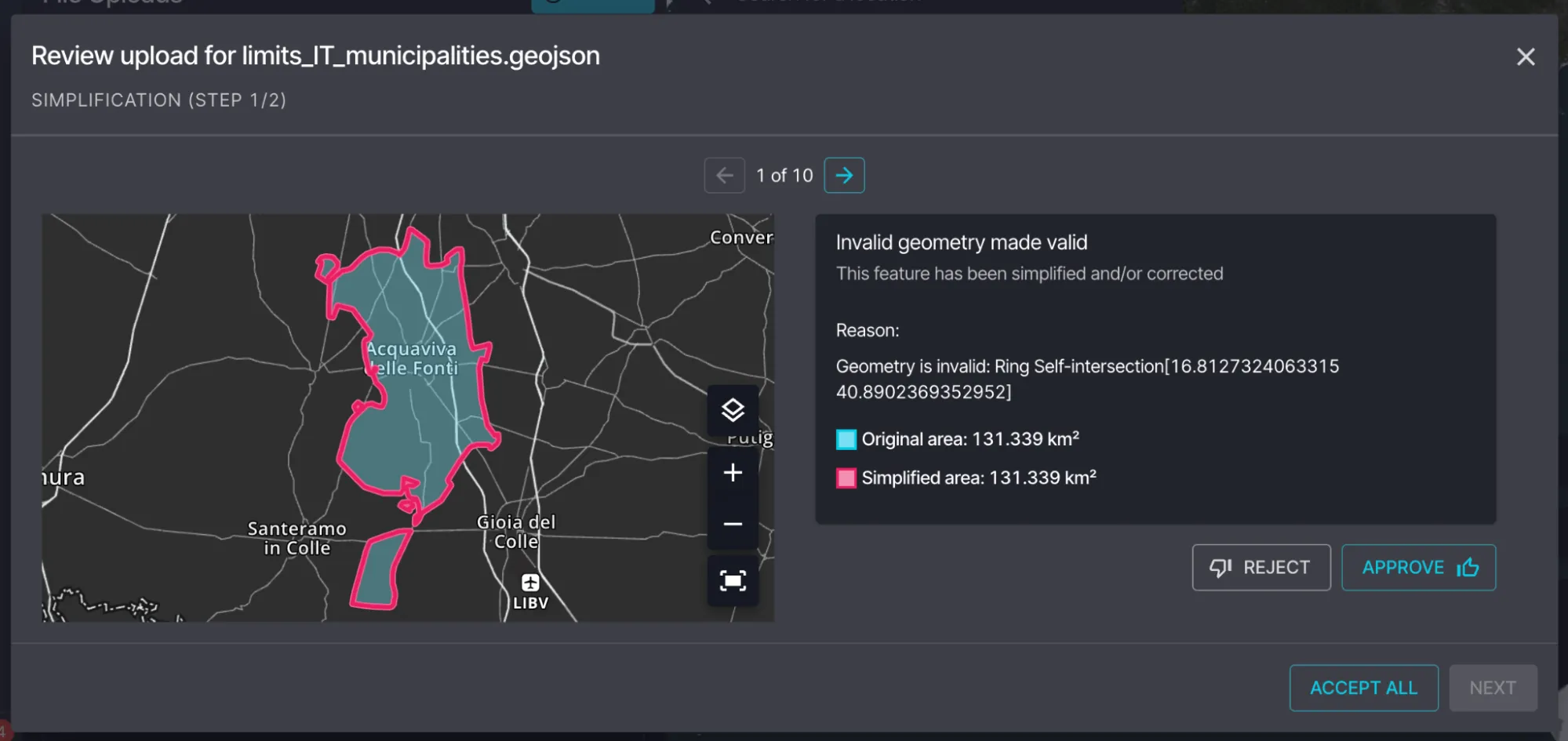Go to the next feature arrow

point(844,175)
